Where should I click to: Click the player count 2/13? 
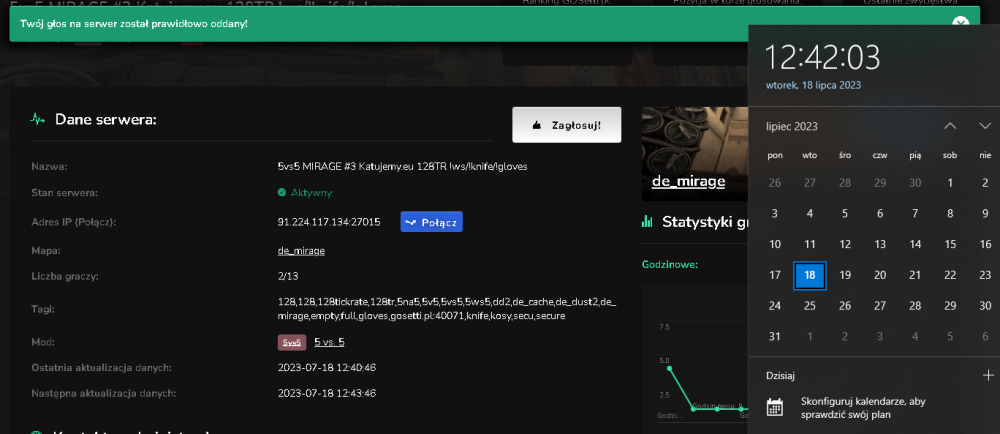click(x=288, y=276)
